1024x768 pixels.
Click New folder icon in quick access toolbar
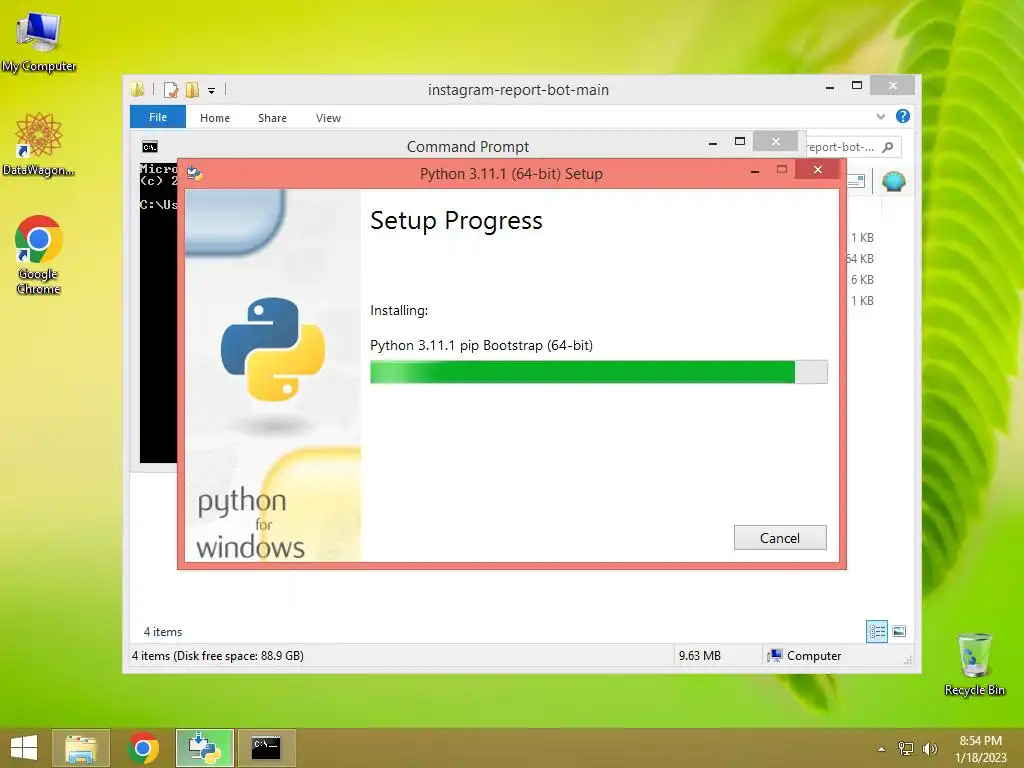(x=192, y=89)
